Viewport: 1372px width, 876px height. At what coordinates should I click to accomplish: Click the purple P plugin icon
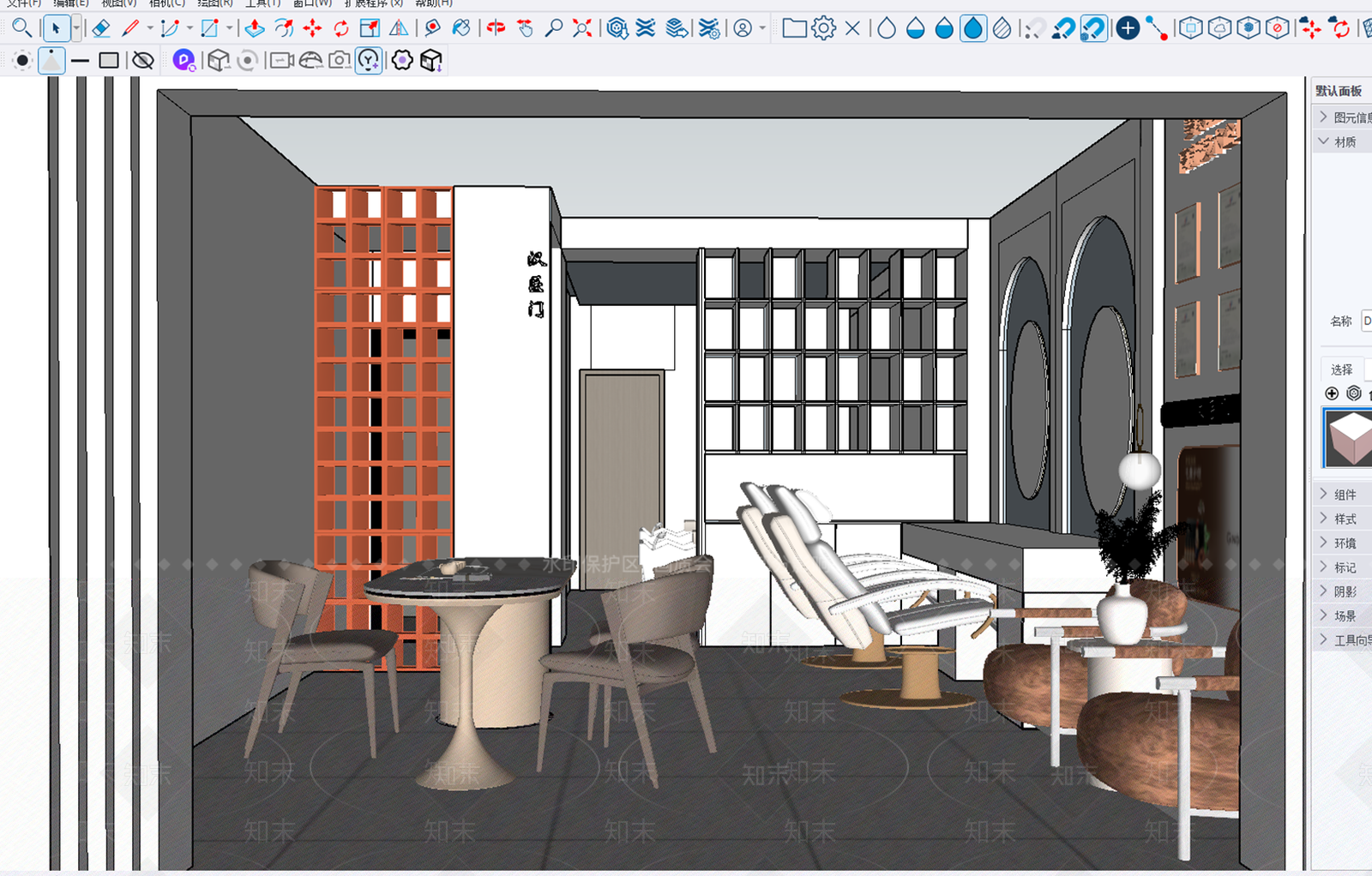click(184, 60)
